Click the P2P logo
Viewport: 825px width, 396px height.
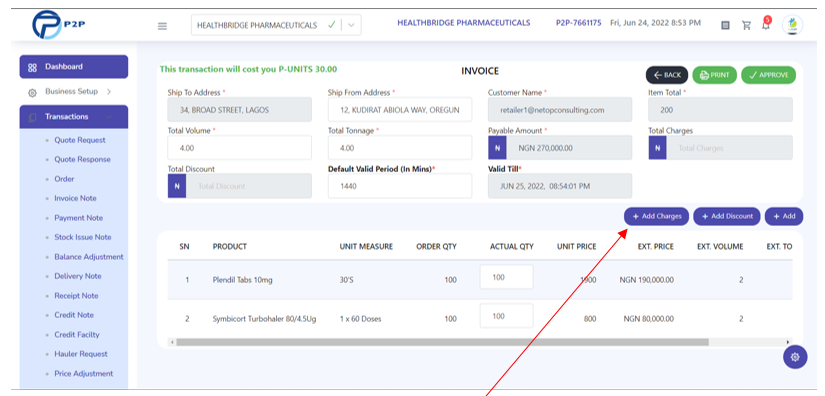(54, 25)
